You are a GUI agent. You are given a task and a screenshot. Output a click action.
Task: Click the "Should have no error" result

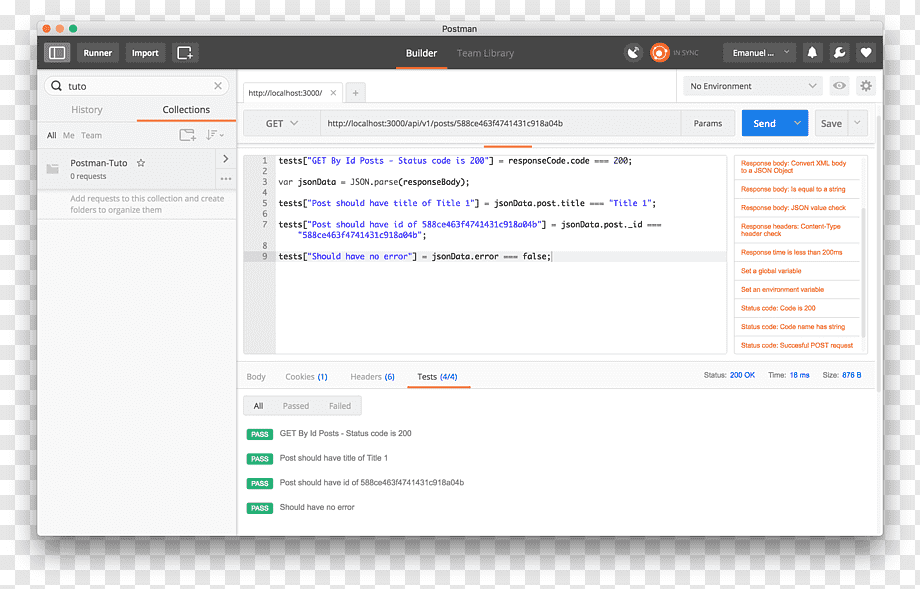coord(317,507)
